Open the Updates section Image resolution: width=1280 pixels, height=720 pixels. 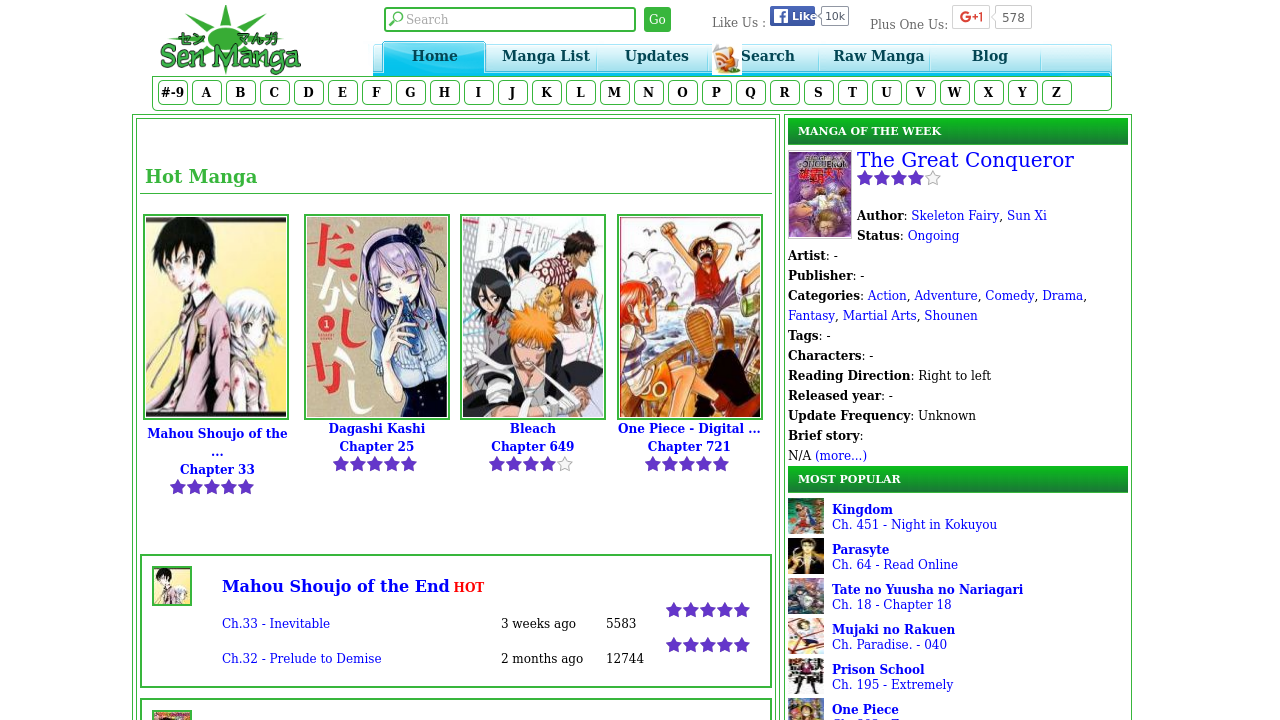click(656, 55)
